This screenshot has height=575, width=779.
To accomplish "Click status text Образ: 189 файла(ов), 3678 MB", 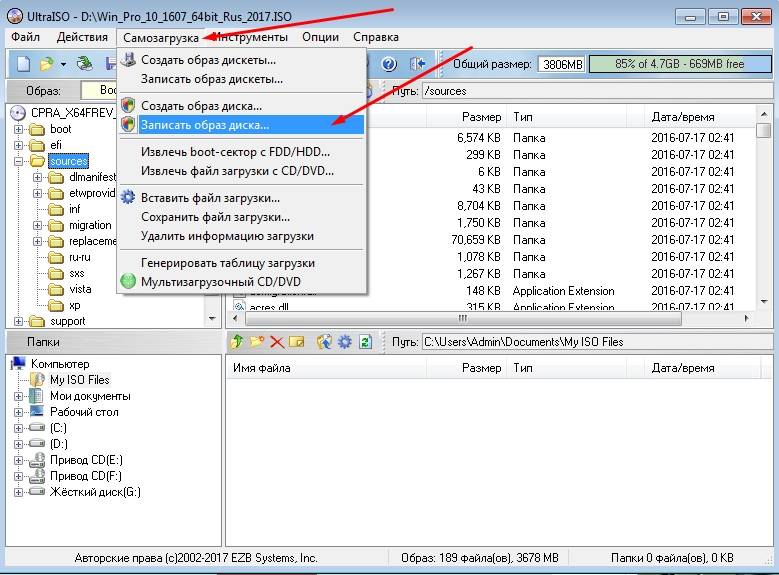I will (x=479, y=558).
